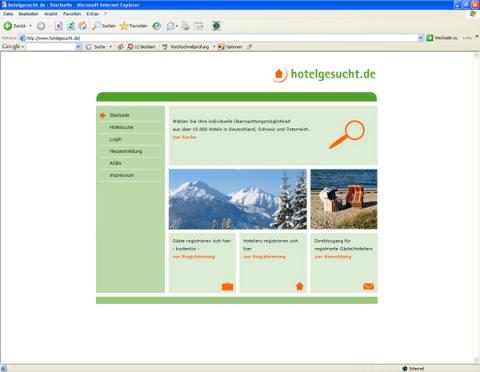Open Favoriten star in toolbar
This screenshot has width=480, height=372.
point(133,26)
